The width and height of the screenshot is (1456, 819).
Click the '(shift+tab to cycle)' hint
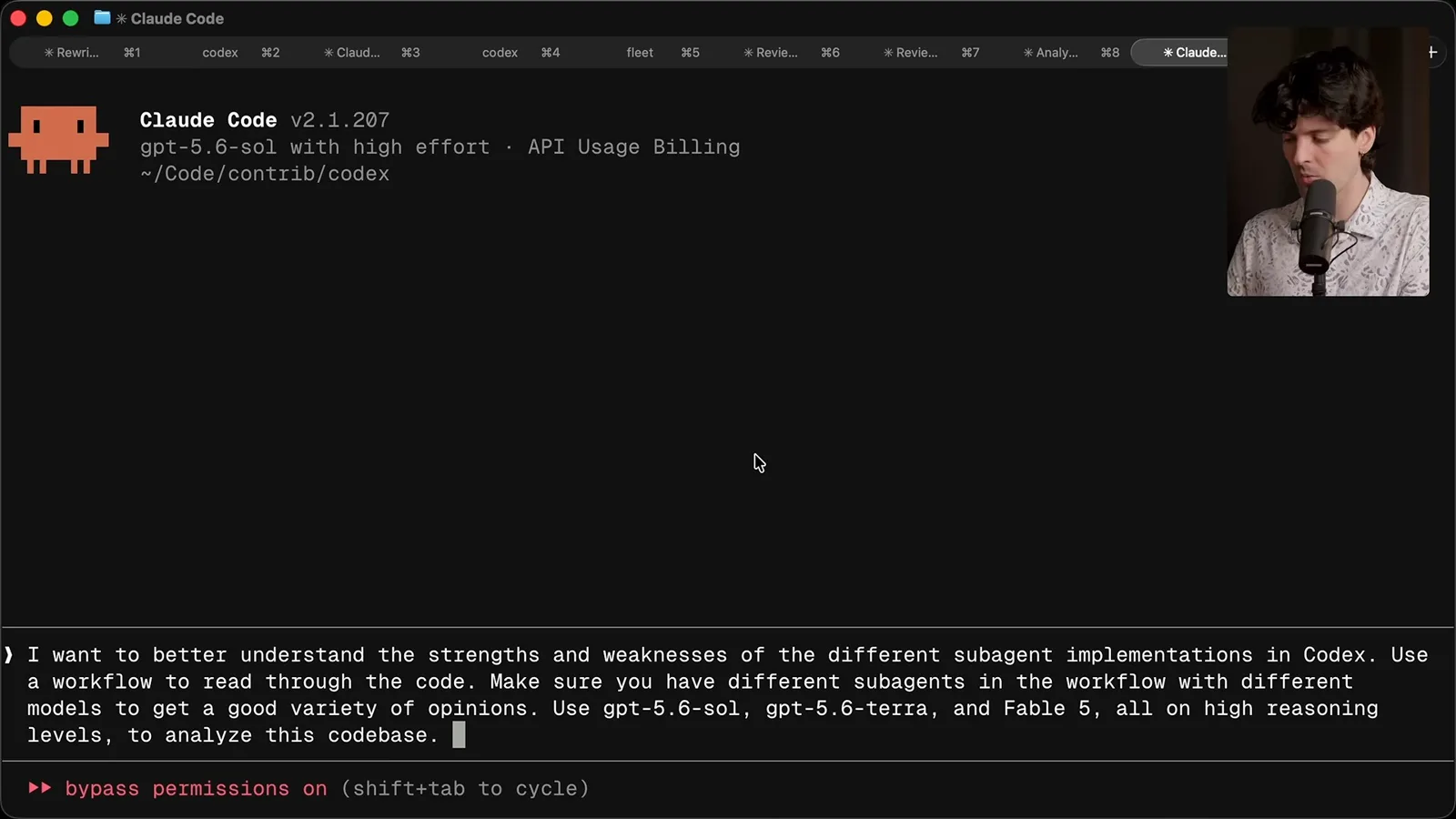[465, 788]
